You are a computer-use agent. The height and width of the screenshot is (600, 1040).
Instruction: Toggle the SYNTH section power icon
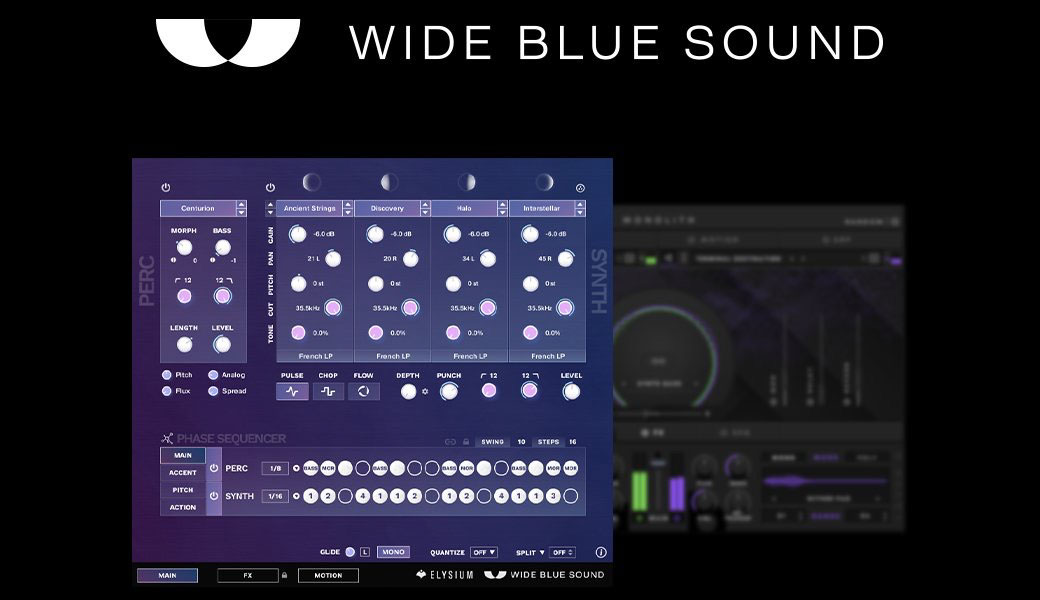pyautogui.click(x=270, y=188)
